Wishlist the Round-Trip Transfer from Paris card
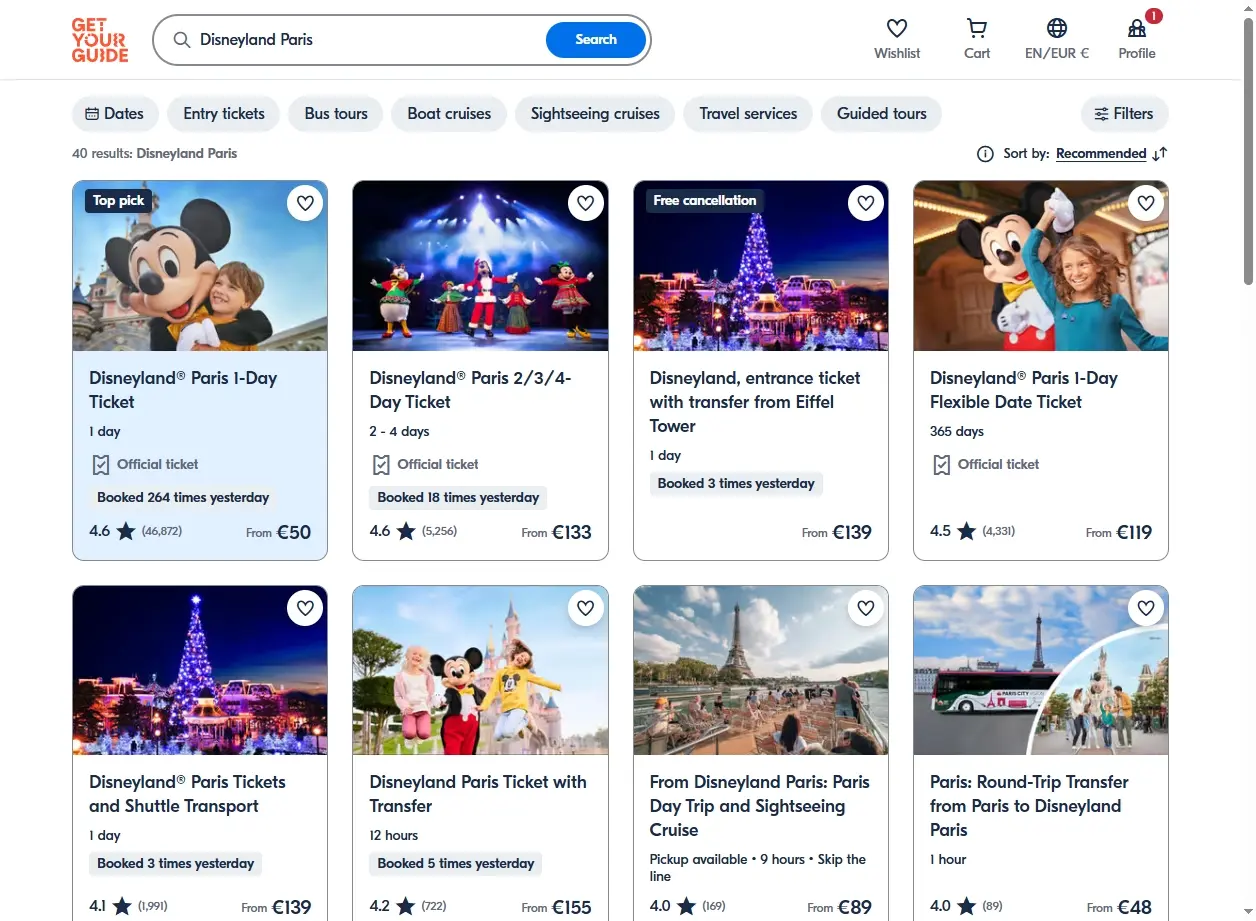 pyautogui.click(x=1146, y=608)
